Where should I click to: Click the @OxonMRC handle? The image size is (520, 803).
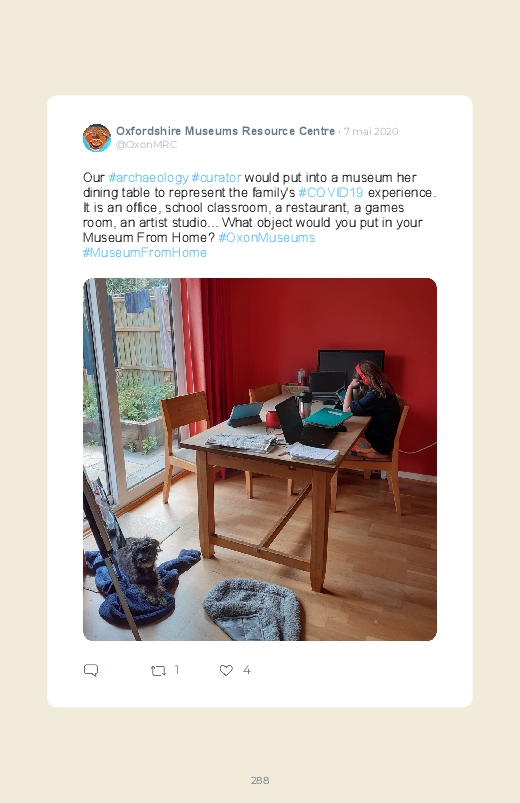coord(147,144)
